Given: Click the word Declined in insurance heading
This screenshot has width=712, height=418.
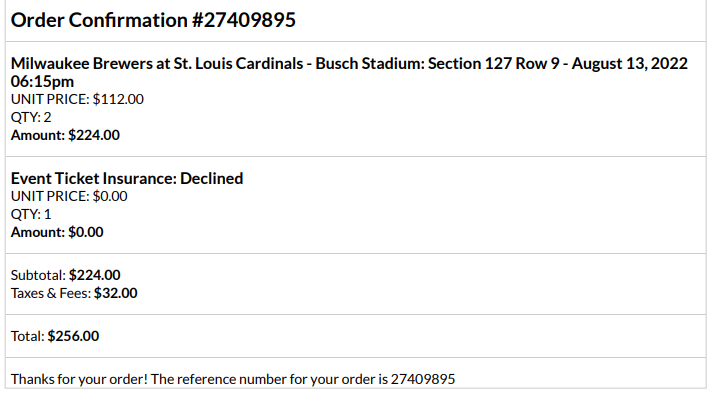Looking at the screenshot, I should click(x=211, y=178).
